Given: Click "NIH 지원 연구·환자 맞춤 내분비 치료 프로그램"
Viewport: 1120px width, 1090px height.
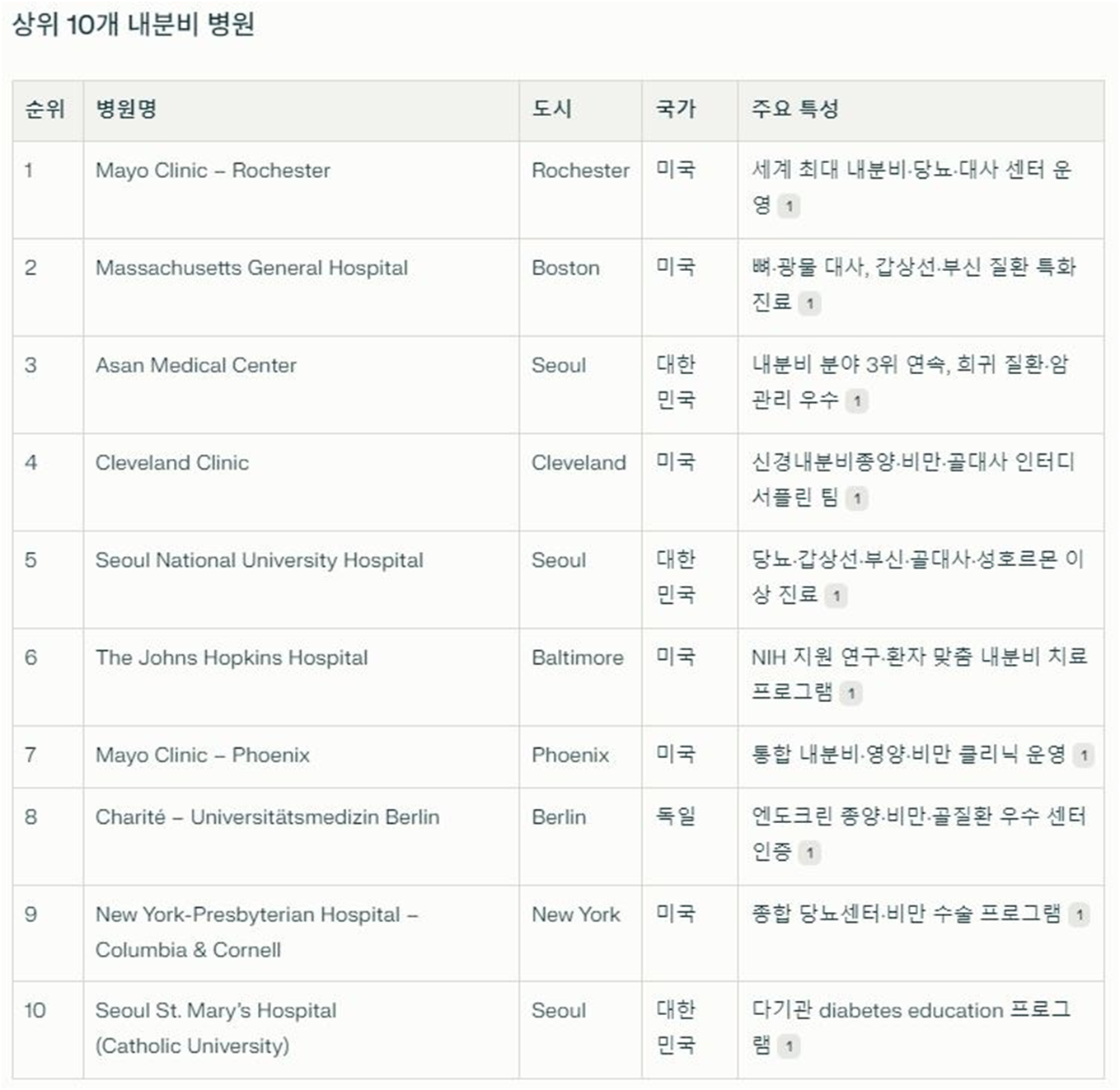Looking at the screenshot, I should point(919,674).
